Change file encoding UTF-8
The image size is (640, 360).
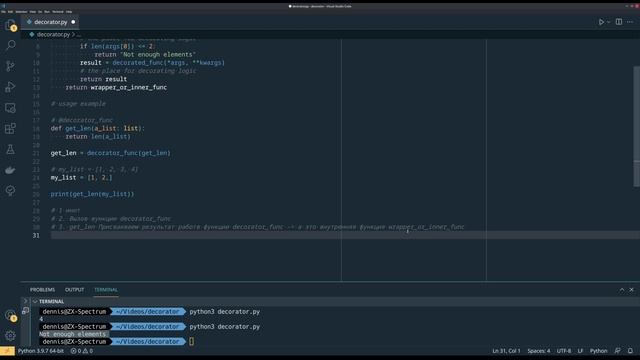coord(564,351)
